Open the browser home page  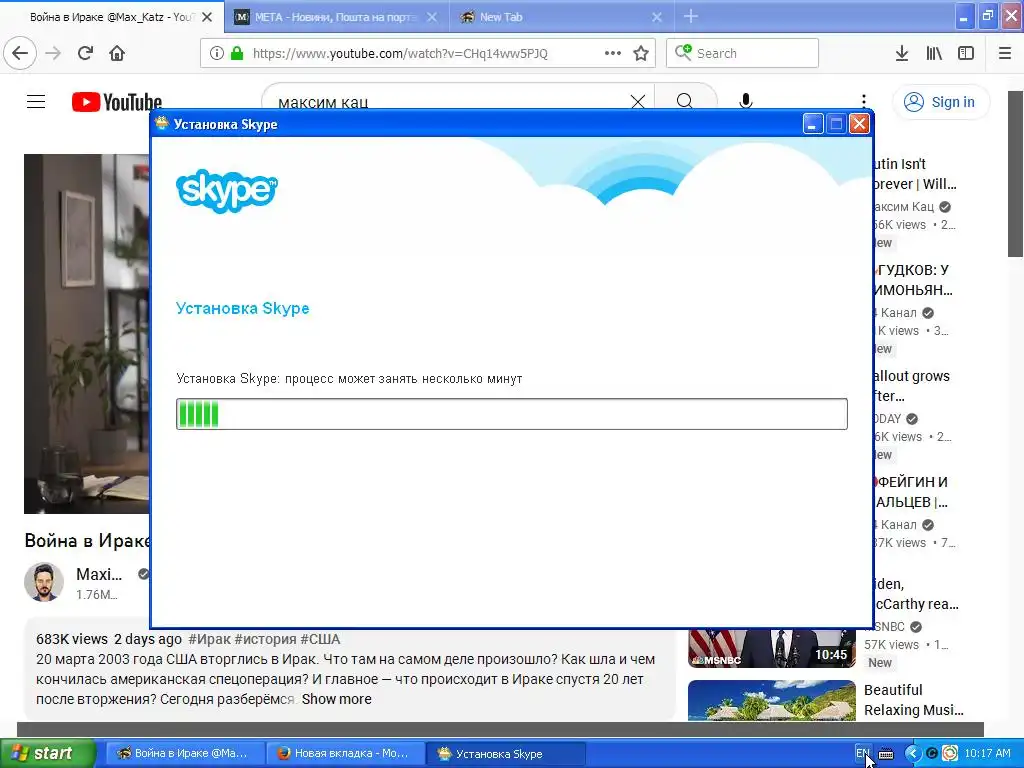point(117,53)
